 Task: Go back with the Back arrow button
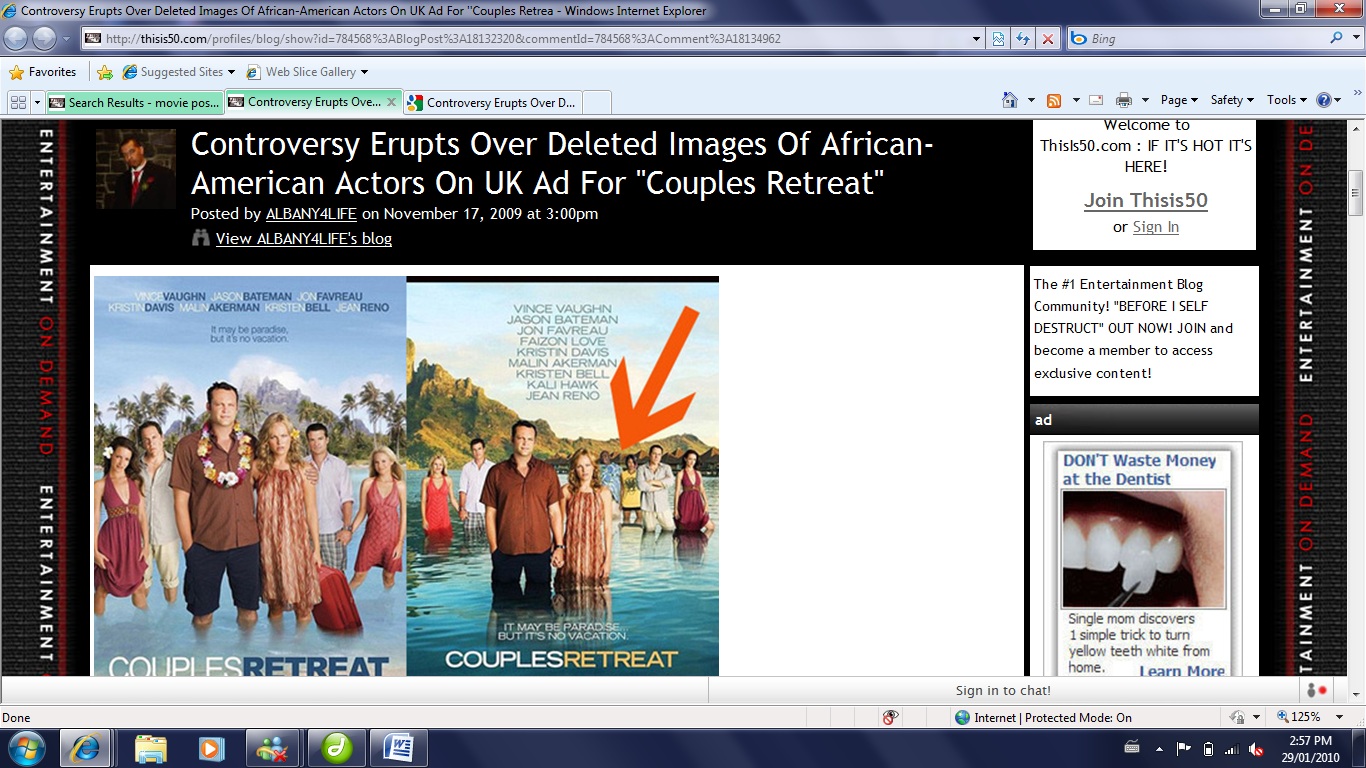pos(17,38)
